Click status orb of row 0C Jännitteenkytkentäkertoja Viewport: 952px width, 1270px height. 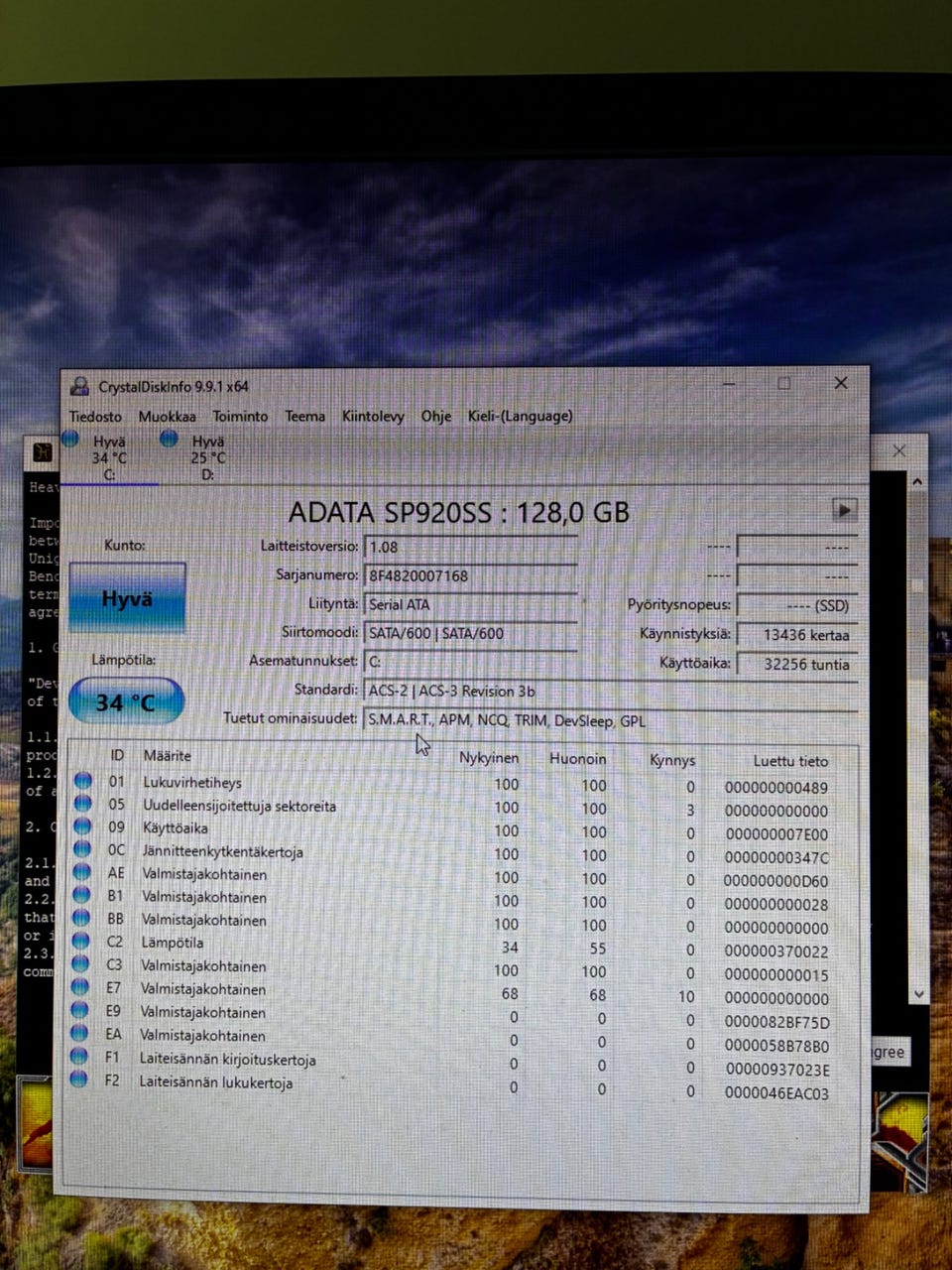pos(82,849)
